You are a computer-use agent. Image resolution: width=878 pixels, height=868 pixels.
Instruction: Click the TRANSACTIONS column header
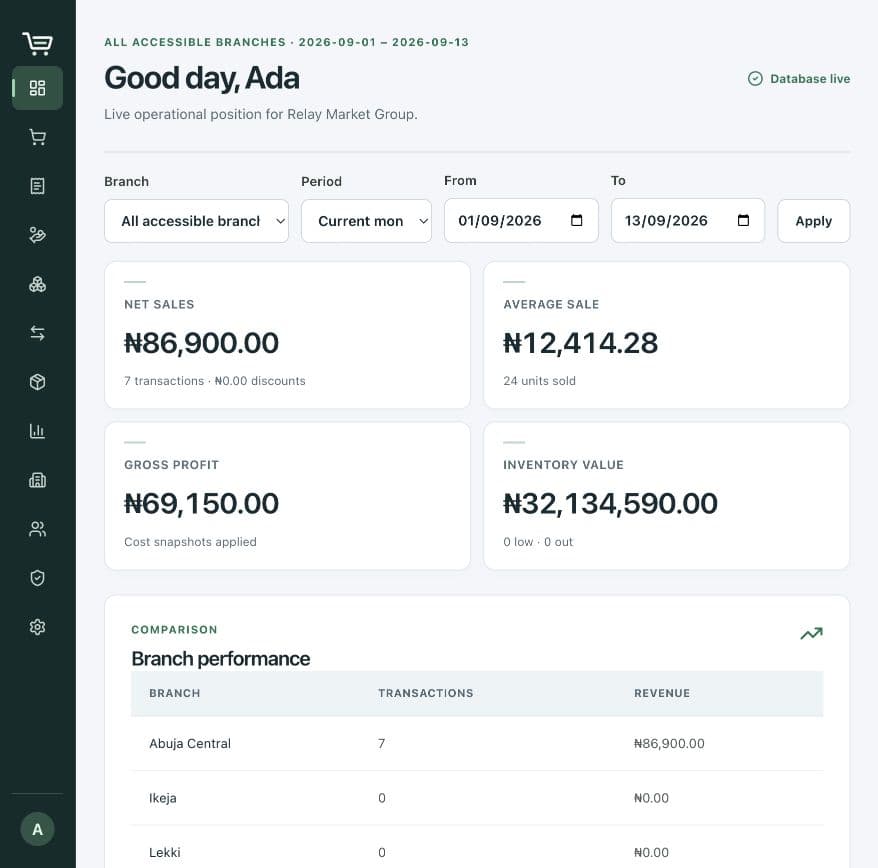(x=426, y=693)
